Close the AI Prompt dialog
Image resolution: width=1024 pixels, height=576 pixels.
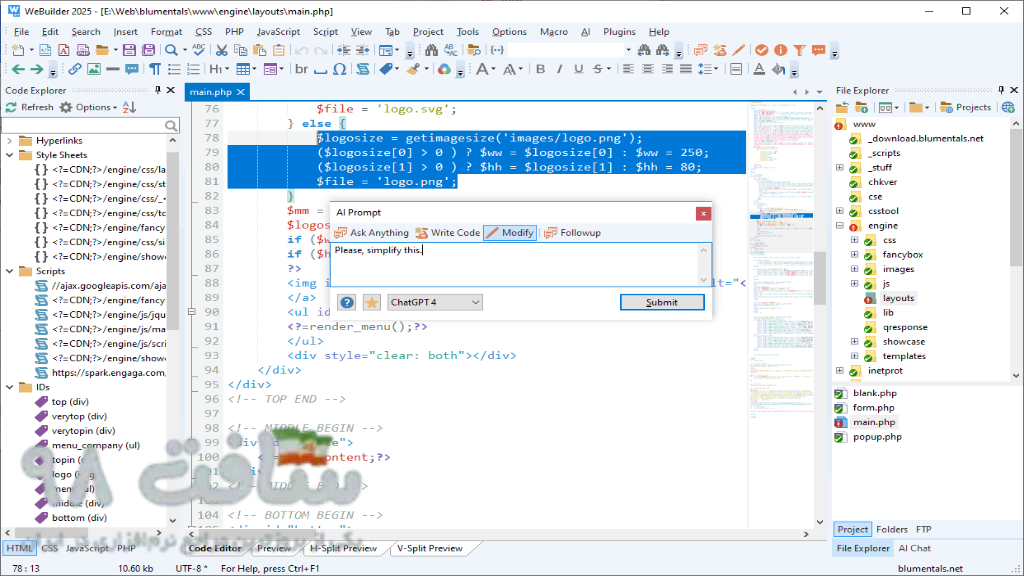click(703, 214)
